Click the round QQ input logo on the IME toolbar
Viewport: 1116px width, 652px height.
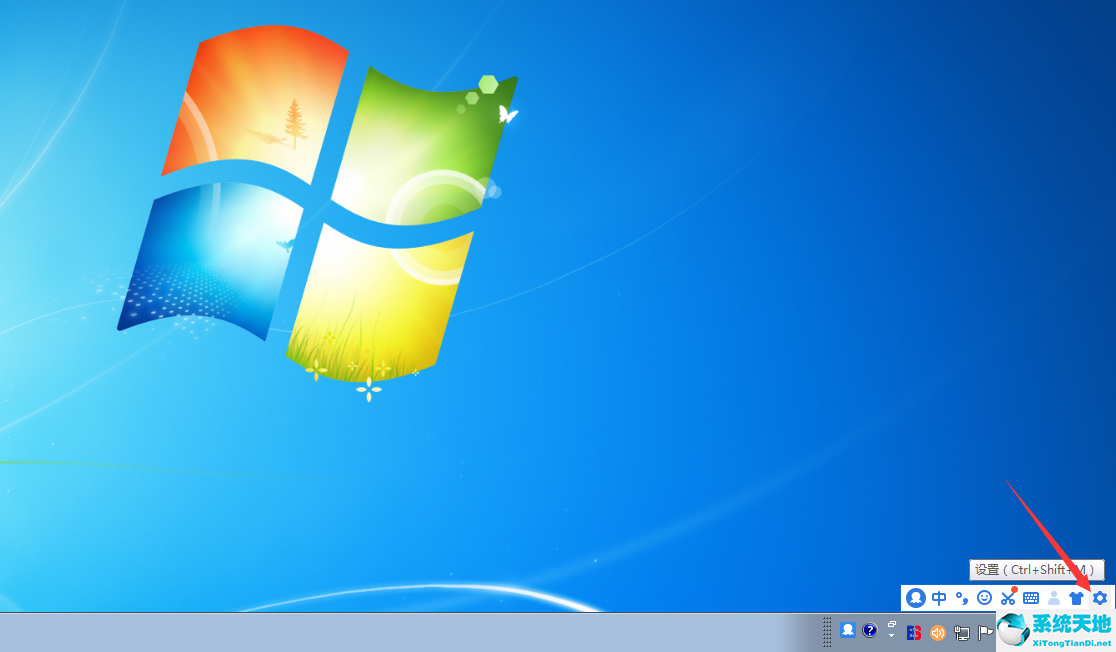916,598
